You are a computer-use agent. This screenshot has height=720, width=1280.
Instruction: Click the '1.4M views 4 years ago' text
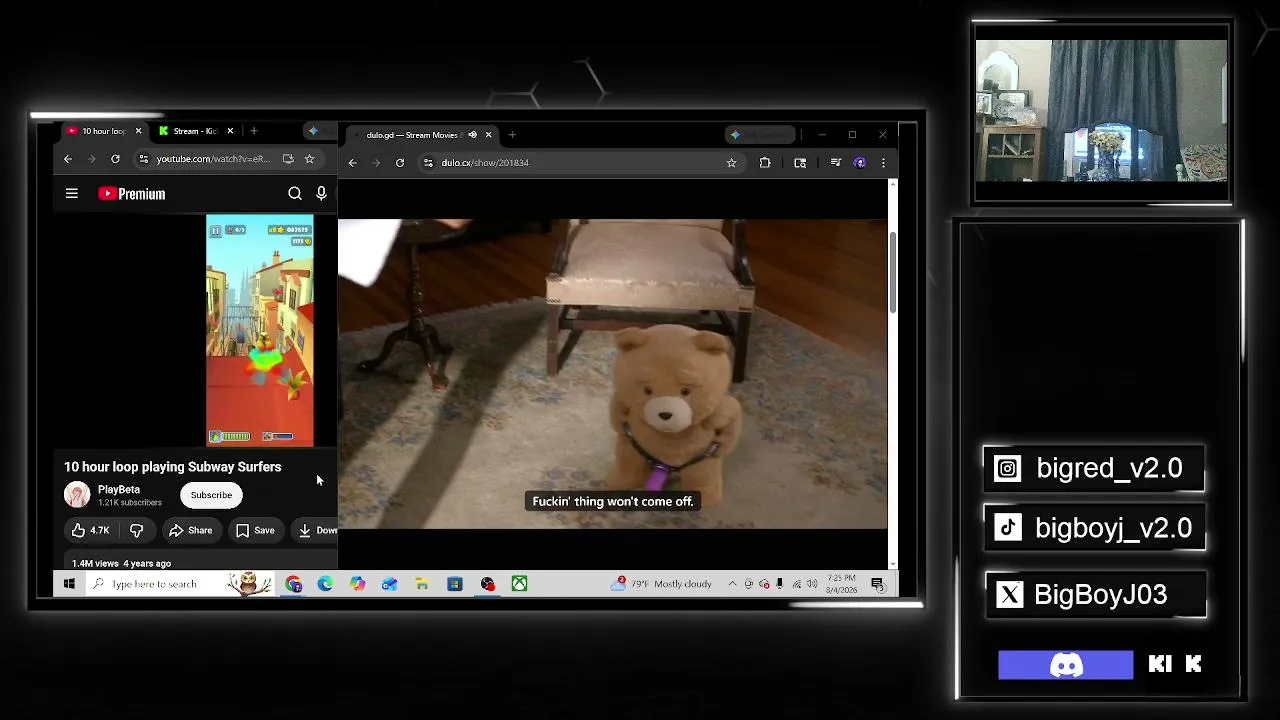(x=121, y=564)
